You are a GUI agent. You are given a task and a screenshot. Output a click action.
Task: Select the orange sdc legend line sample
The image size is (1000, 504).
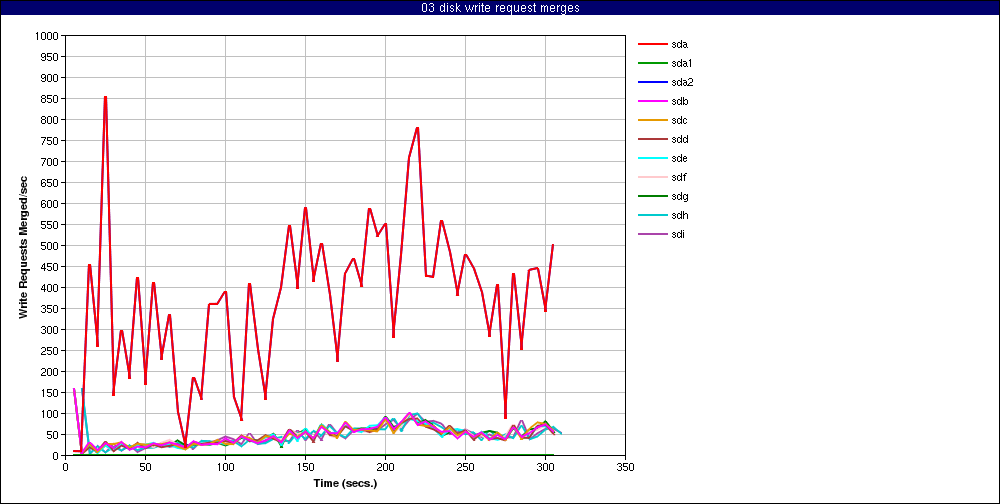(x=652, y=120)
